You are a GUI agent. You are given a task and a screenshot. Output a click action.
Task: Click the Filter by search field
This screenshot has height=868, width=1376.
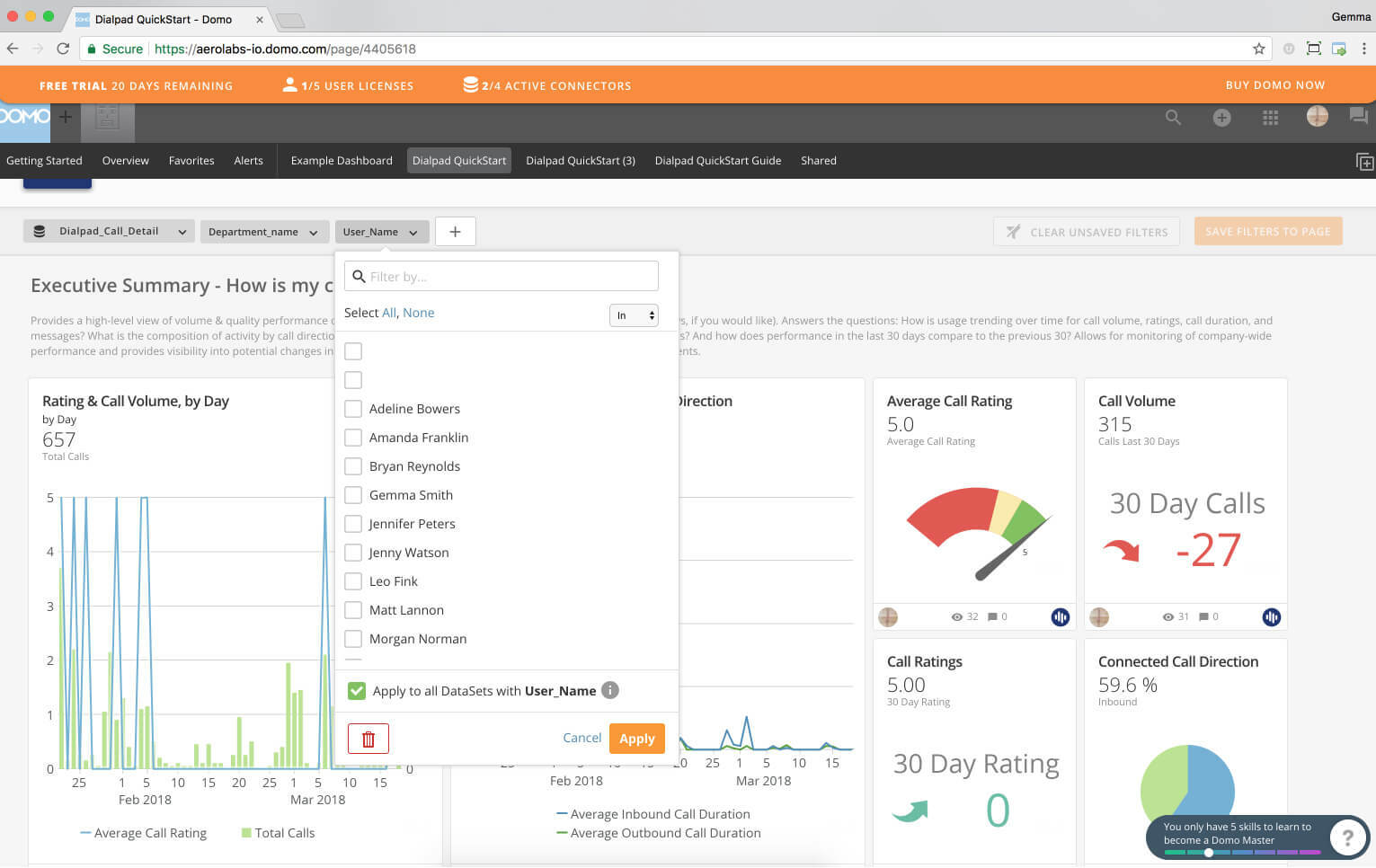[x=502, y=276]
